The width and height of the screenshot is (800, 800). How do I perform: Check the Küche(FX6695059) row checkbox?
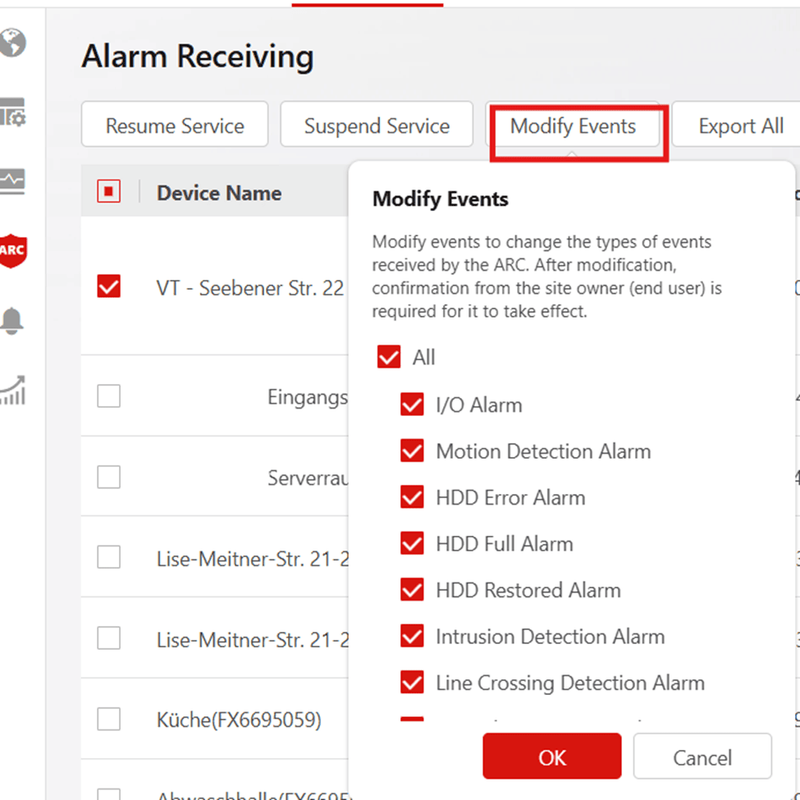(109, 719)
